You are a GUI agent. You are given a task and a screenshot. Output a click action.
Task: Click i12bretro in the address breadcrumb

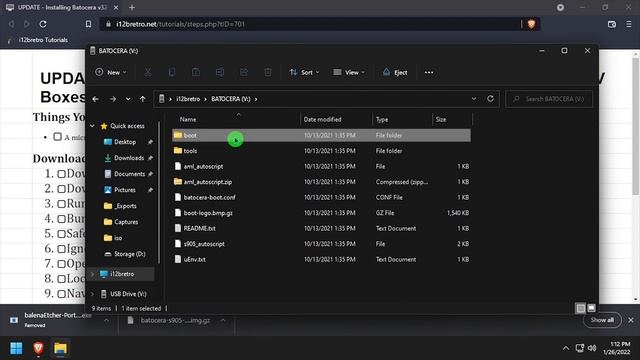pos(188,99)
